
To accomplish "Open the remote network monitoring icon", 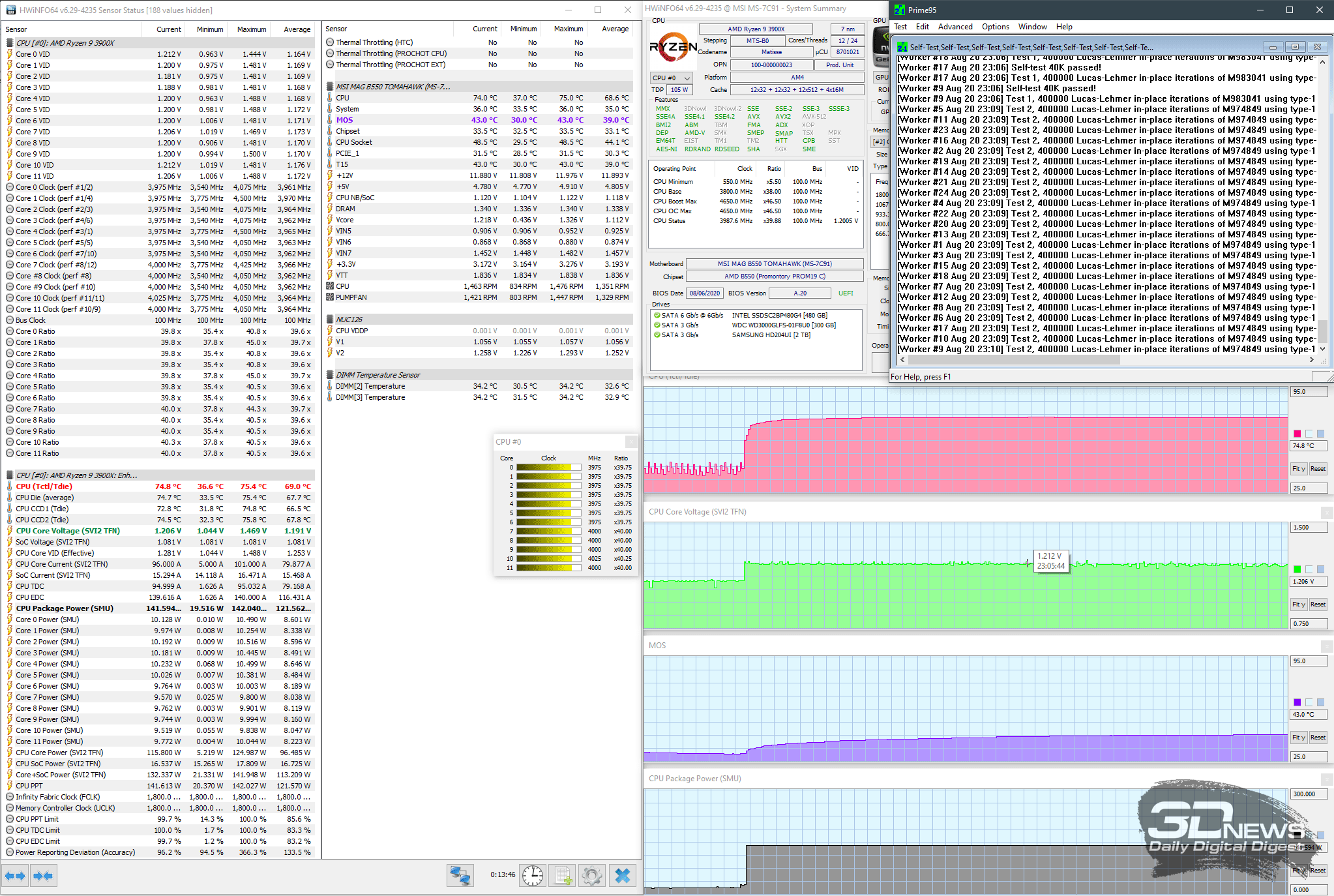I will [x=460, y=875].
